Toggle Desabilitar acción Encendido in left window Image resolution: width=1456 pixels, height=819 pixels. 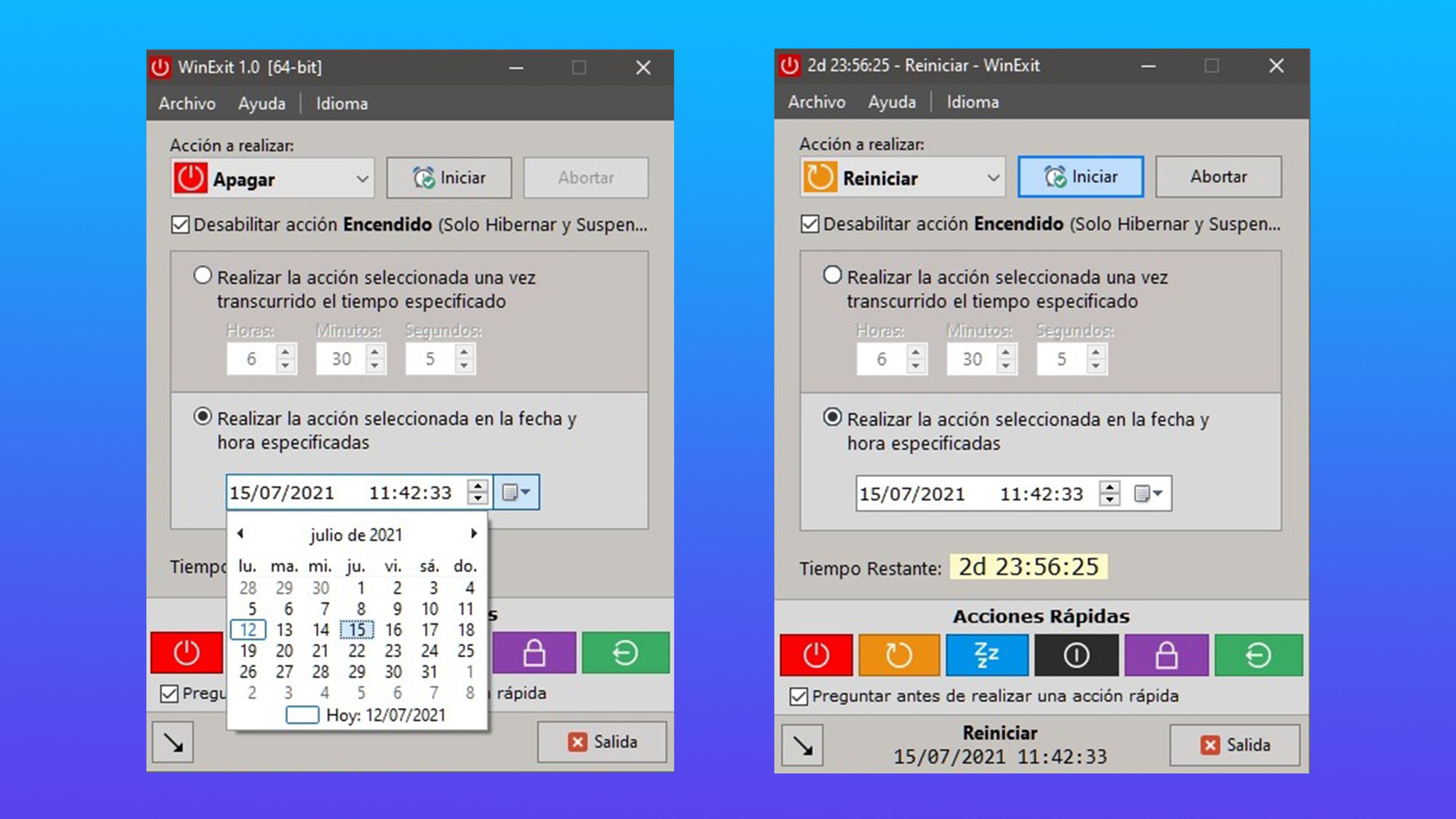click(180, 225)
